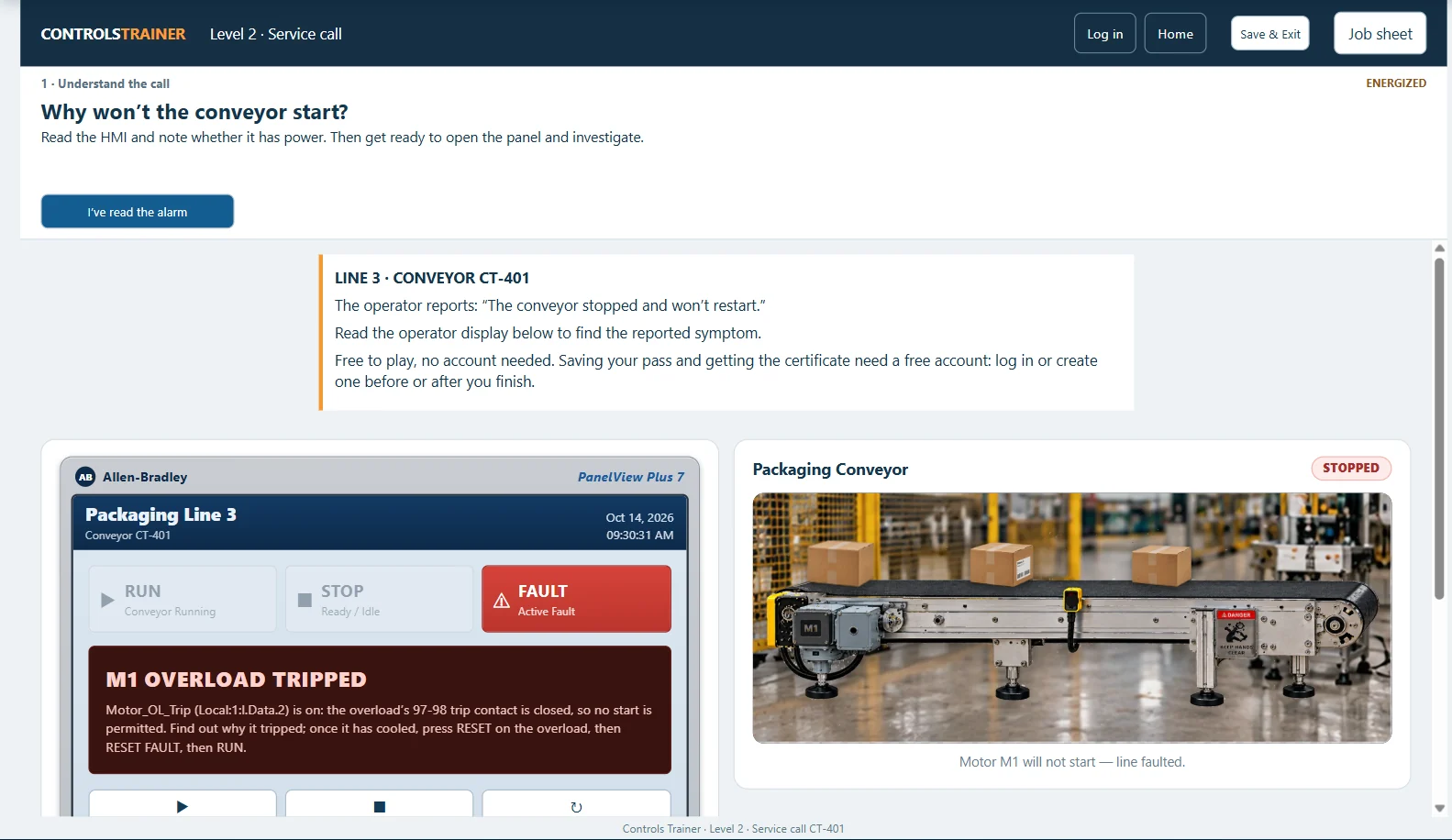Click the RUN tile's play arrow icon
Screen dimensions: 1452x840
click(107, 600)
